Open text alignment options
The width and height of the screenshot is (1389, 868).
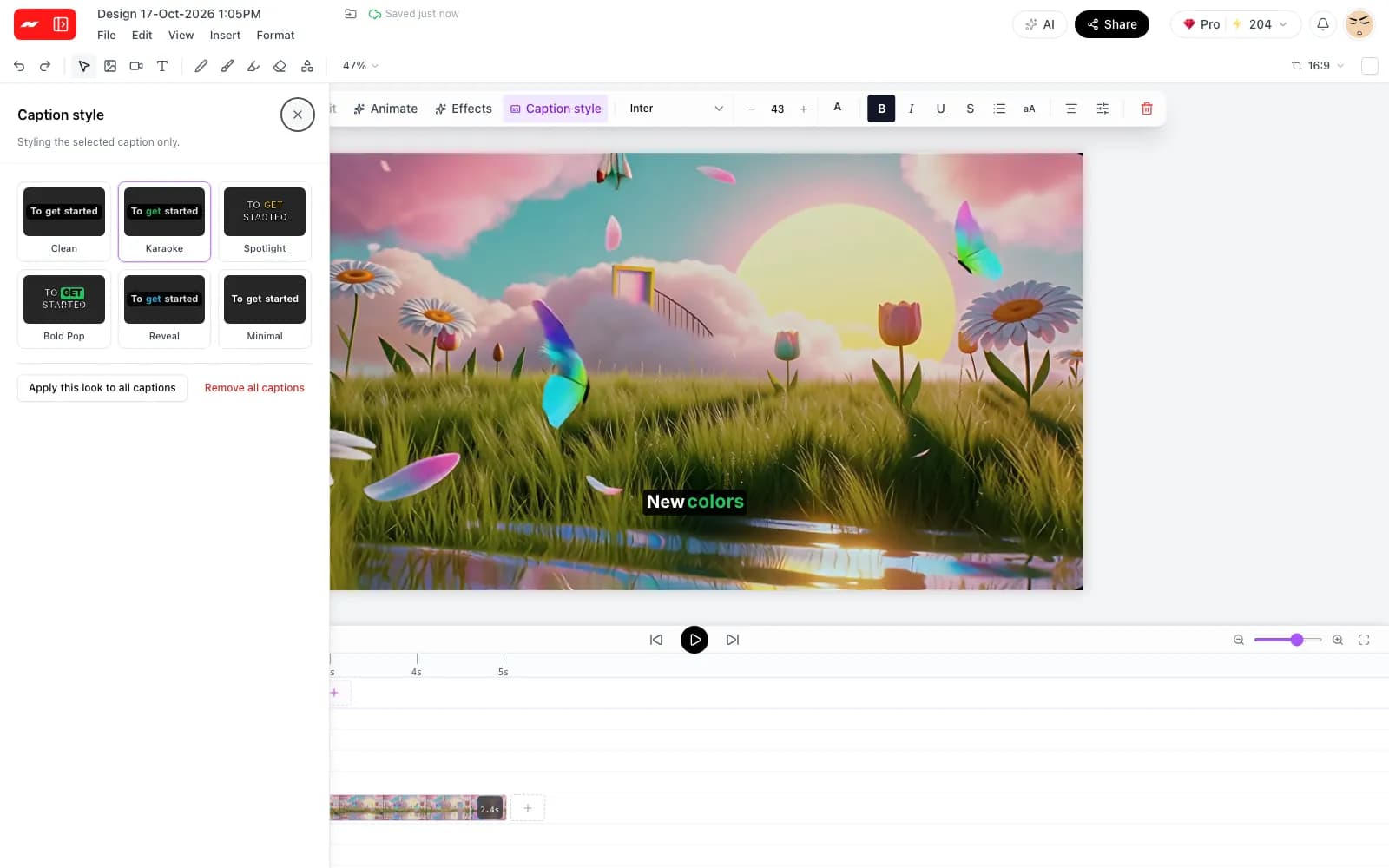pyautogui.click(x=1071, y=108)
